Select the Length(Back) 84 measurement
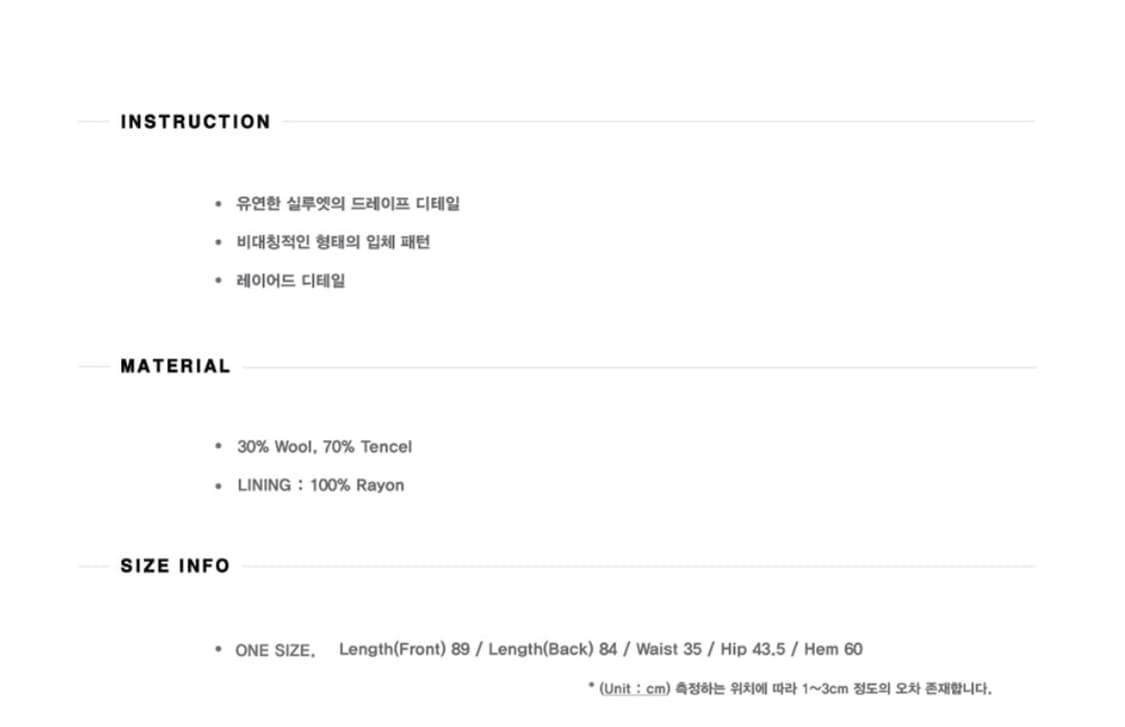This screenshot has height=727, width=1125. [553, 649]
